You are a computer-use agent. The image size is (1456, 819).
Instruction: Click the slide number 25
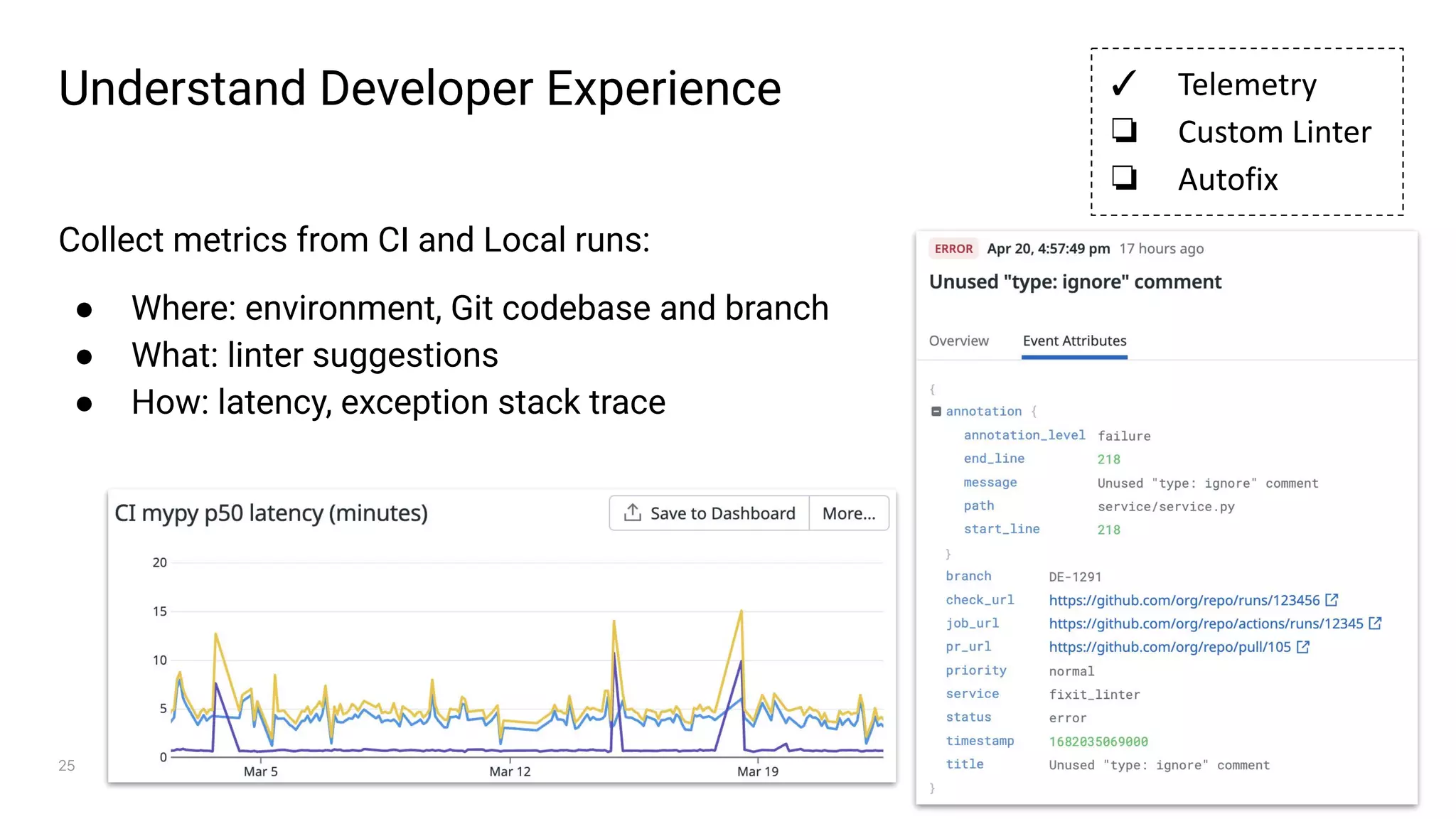pos(66,766)
